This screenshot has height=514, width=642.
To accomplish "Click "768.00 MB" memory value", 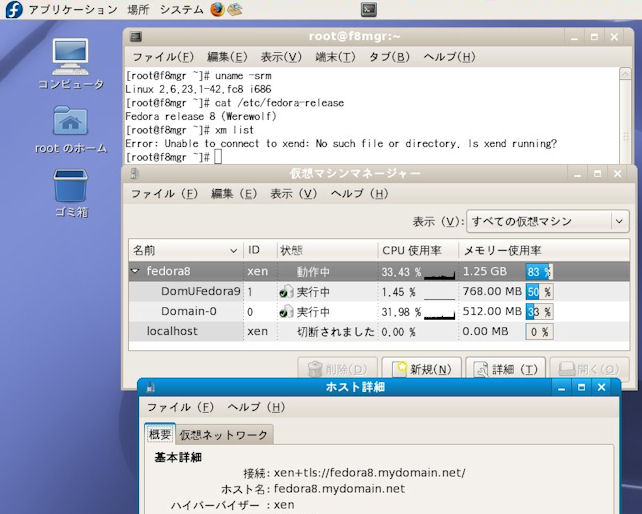I will point(492,291).
